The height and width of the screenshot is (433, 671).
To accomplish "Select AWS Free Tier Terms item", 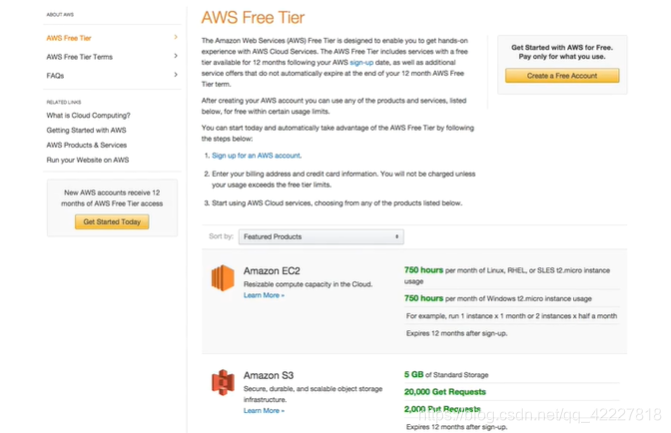I will click(x=79, y=57).
